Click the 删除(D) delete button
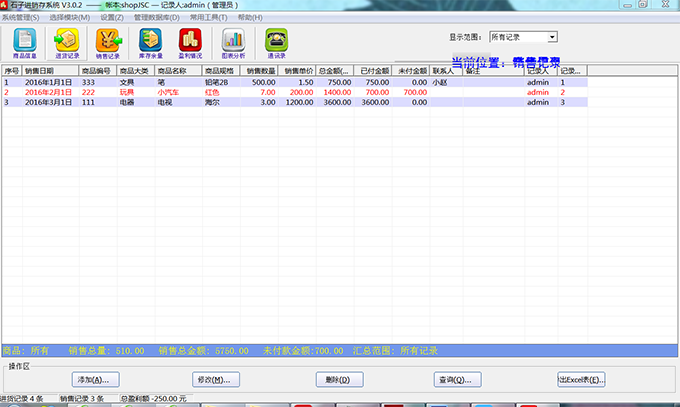Viewport: 680px width, 407px height. pos(338,380)
